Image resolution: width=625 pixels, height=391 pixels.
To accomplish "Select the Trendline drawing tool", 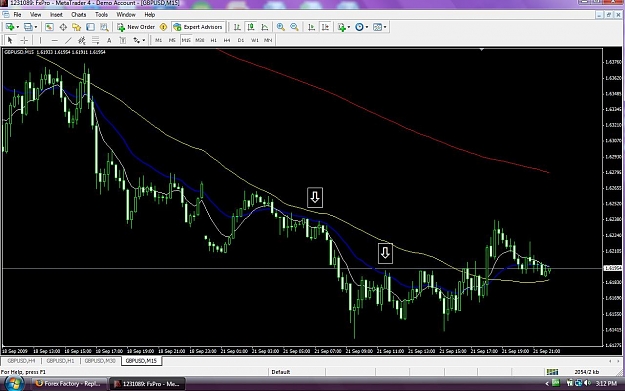I will [69, 40].
